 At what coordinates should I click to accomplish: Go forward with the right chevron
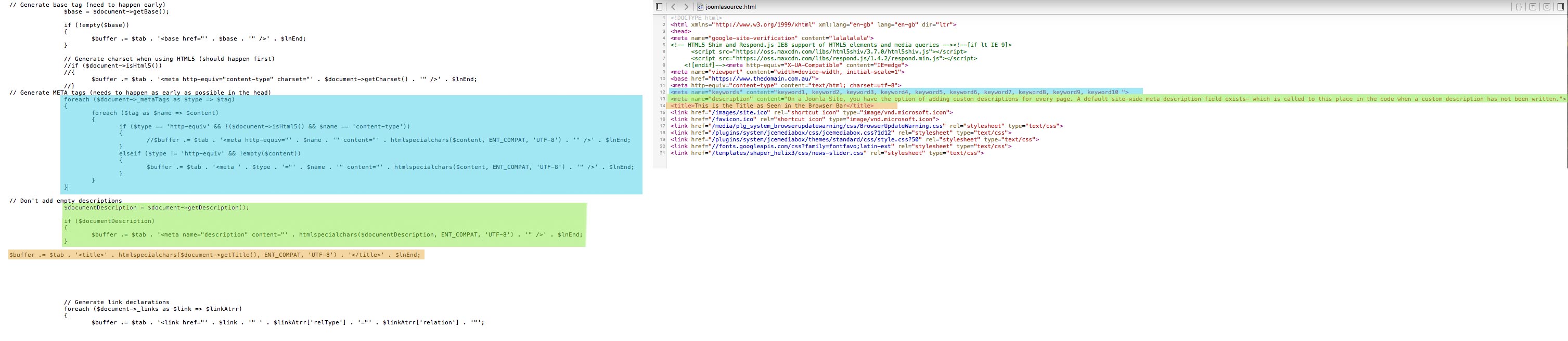pyautogui.click(x=687, y=7)
